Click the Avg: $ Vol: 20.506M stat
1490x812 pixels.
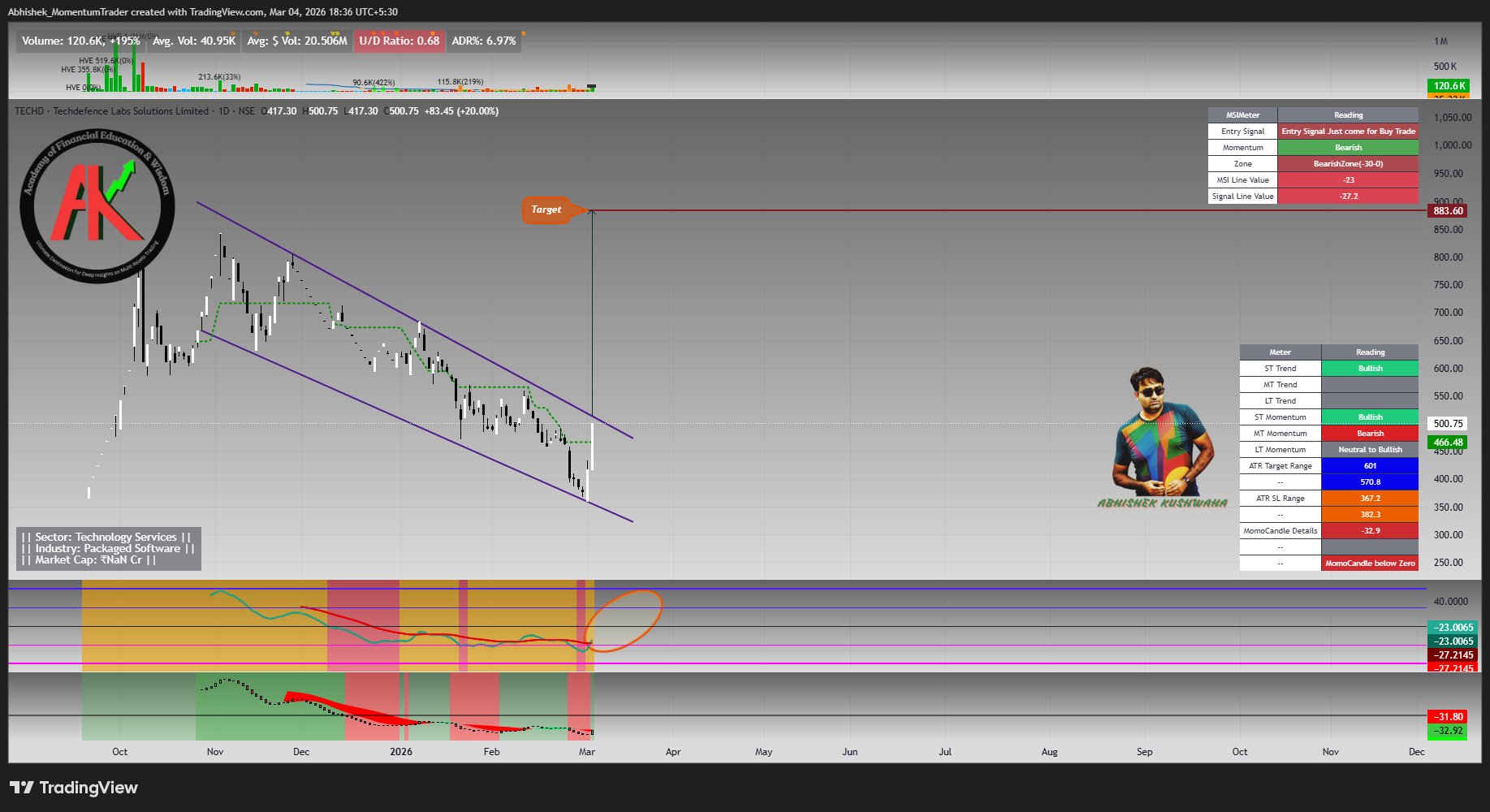point(297,41)
